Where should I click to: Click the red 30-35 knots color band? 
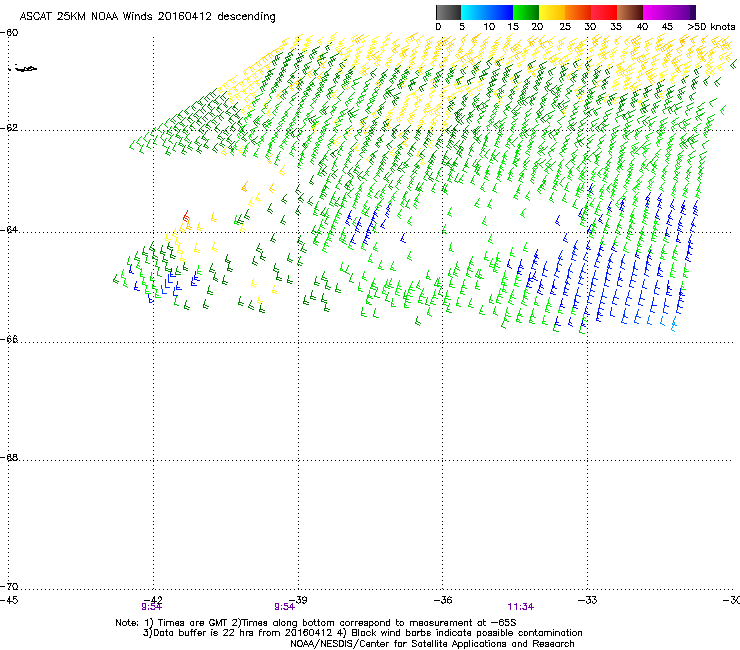[x=604, y=12]
